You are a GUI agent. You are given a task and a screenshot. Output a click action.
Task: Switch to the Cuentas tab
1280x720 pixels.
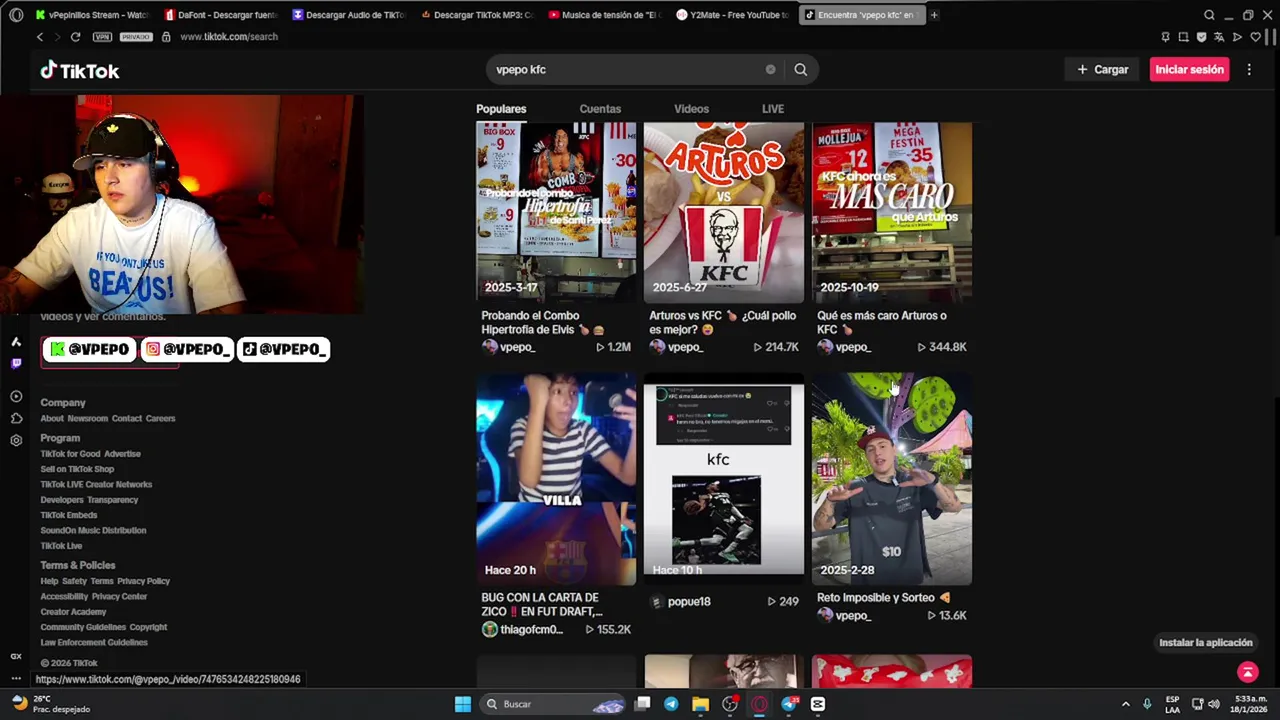pos(600,109)
